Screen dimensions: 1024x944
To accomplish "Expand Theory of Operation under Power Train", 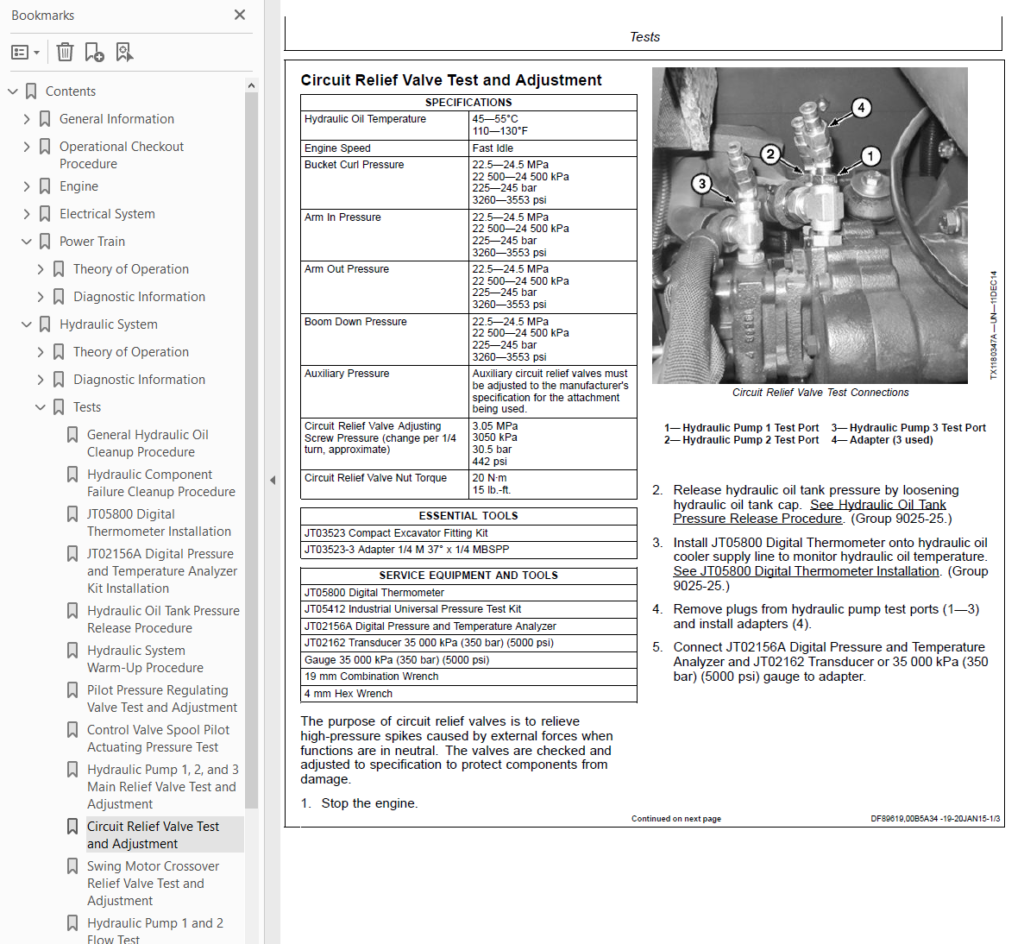I will tap(40, 269).
